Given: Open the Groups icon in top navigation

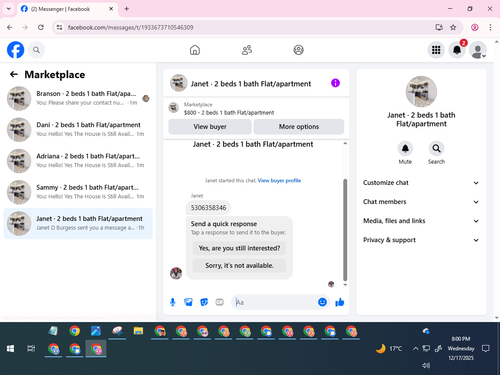Looking at the screenshot, I should click(x=298, y=50).
